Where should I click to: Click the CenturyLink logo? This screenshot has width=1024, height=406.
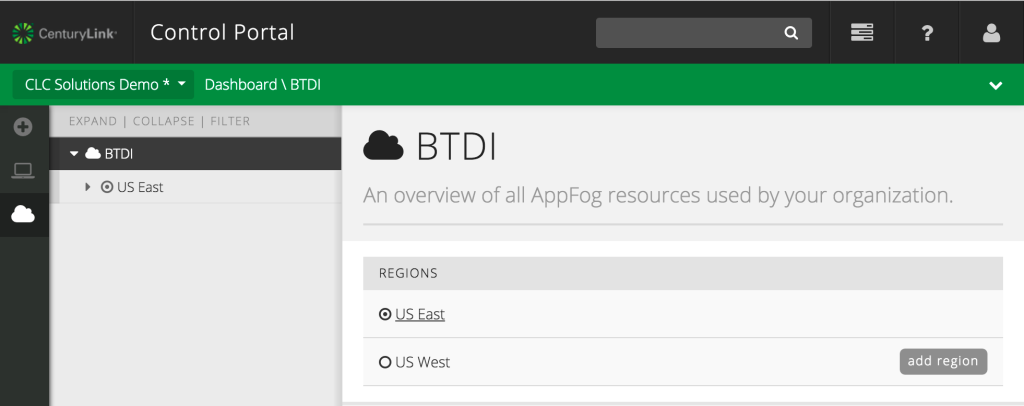(x=65, y=33)
